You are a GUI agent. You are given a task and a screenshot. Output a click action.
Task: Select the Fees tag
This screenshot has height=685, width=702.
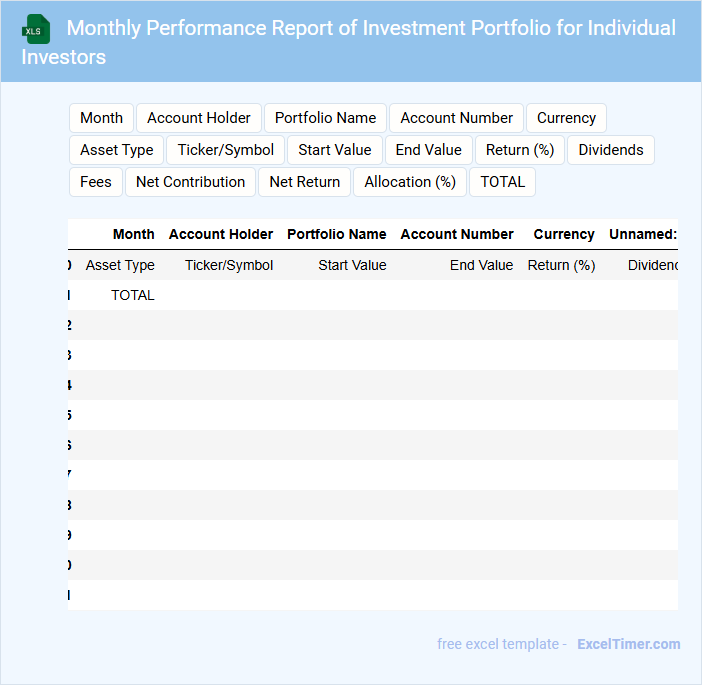pos(96,182)
